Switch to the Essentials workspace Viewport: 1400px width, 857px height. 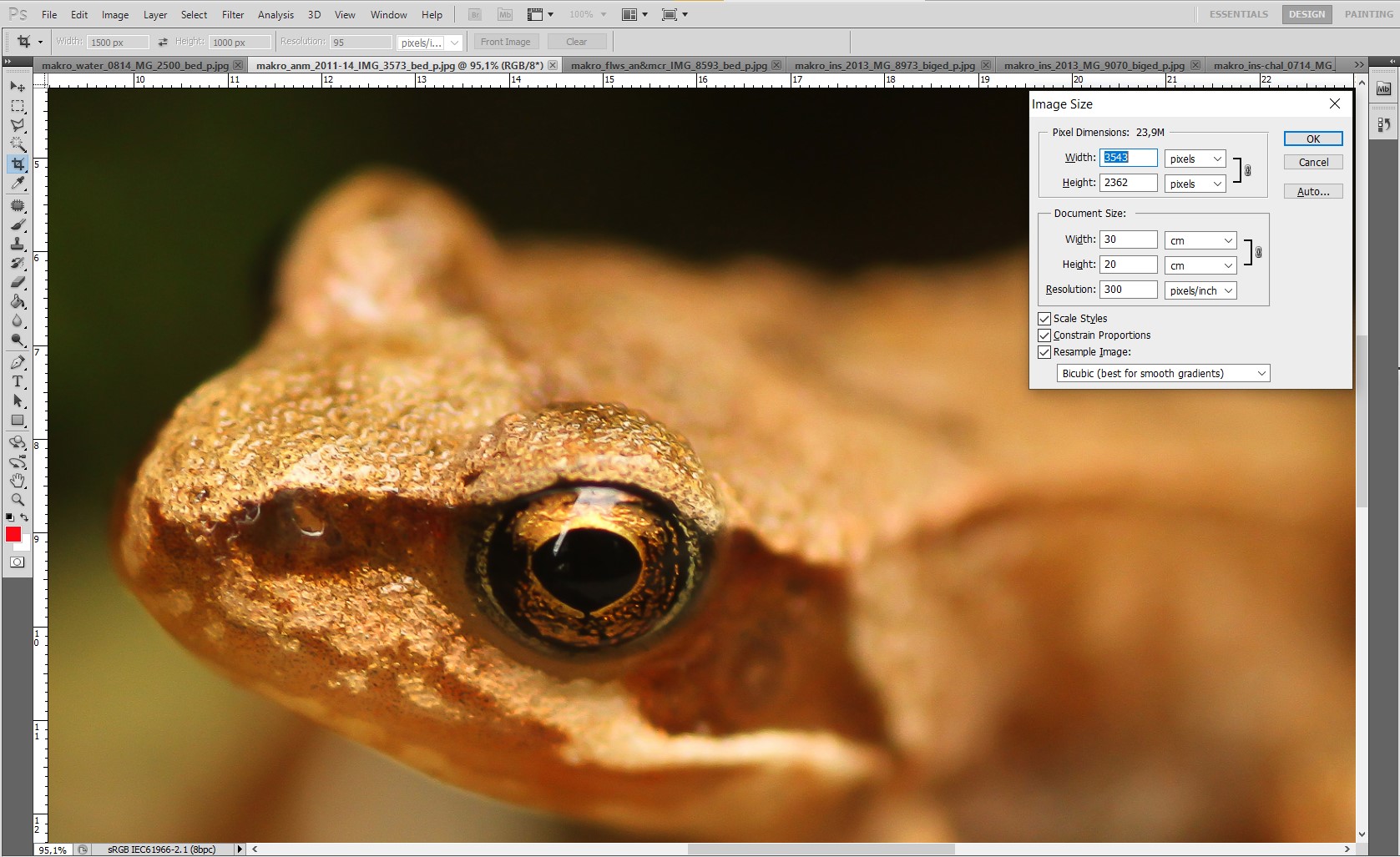click(x=1239, y=14)
